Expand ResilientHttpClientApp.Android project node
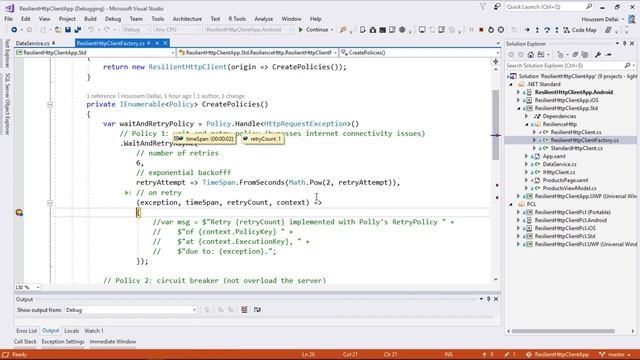The width and height of the screenshot is (640, 360). pyautogui.click(x=519, y=92)
